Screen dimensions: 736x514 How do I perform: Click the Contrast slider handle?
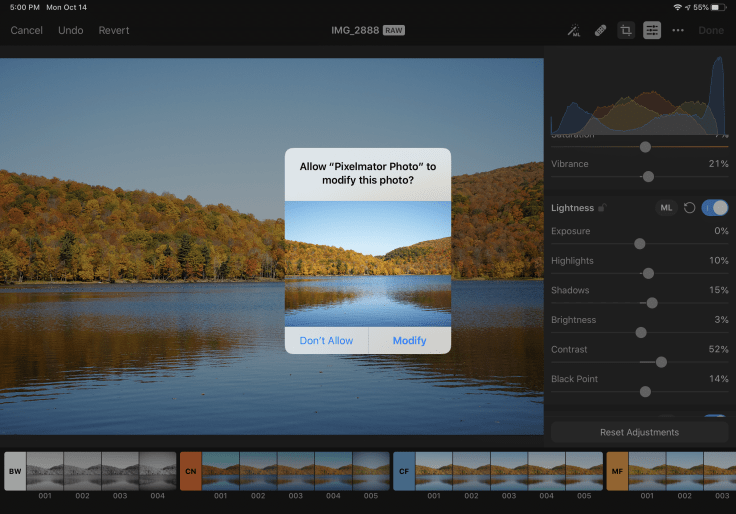(661, 362)
